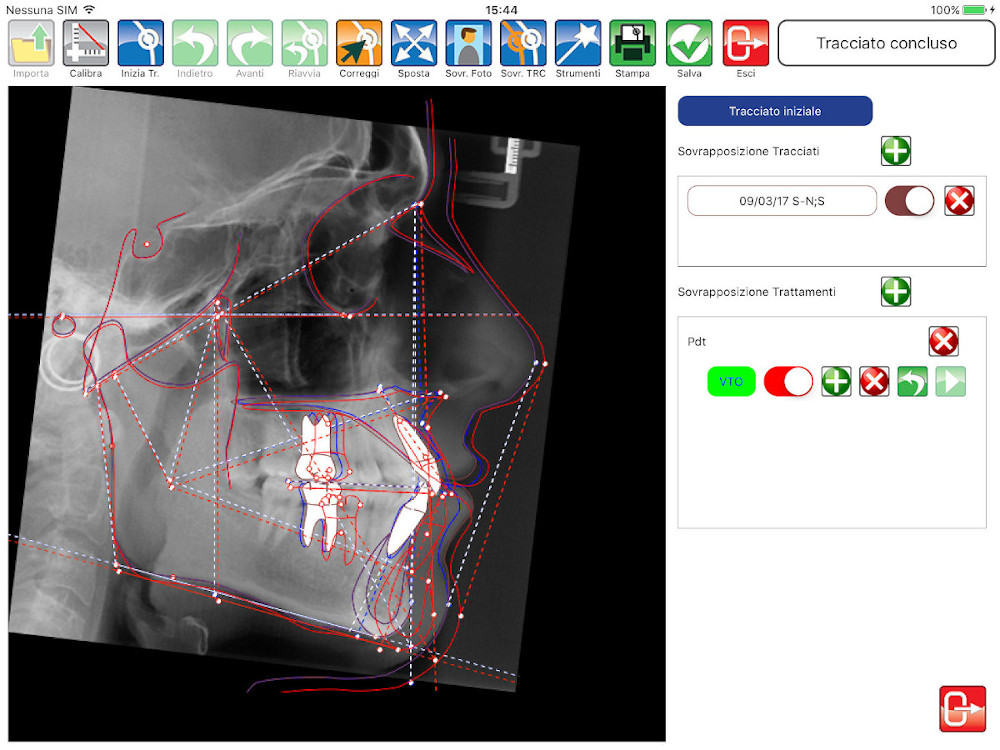
Task: Click the Esci exit icon in toolbar
Action: tap(746, 43)
